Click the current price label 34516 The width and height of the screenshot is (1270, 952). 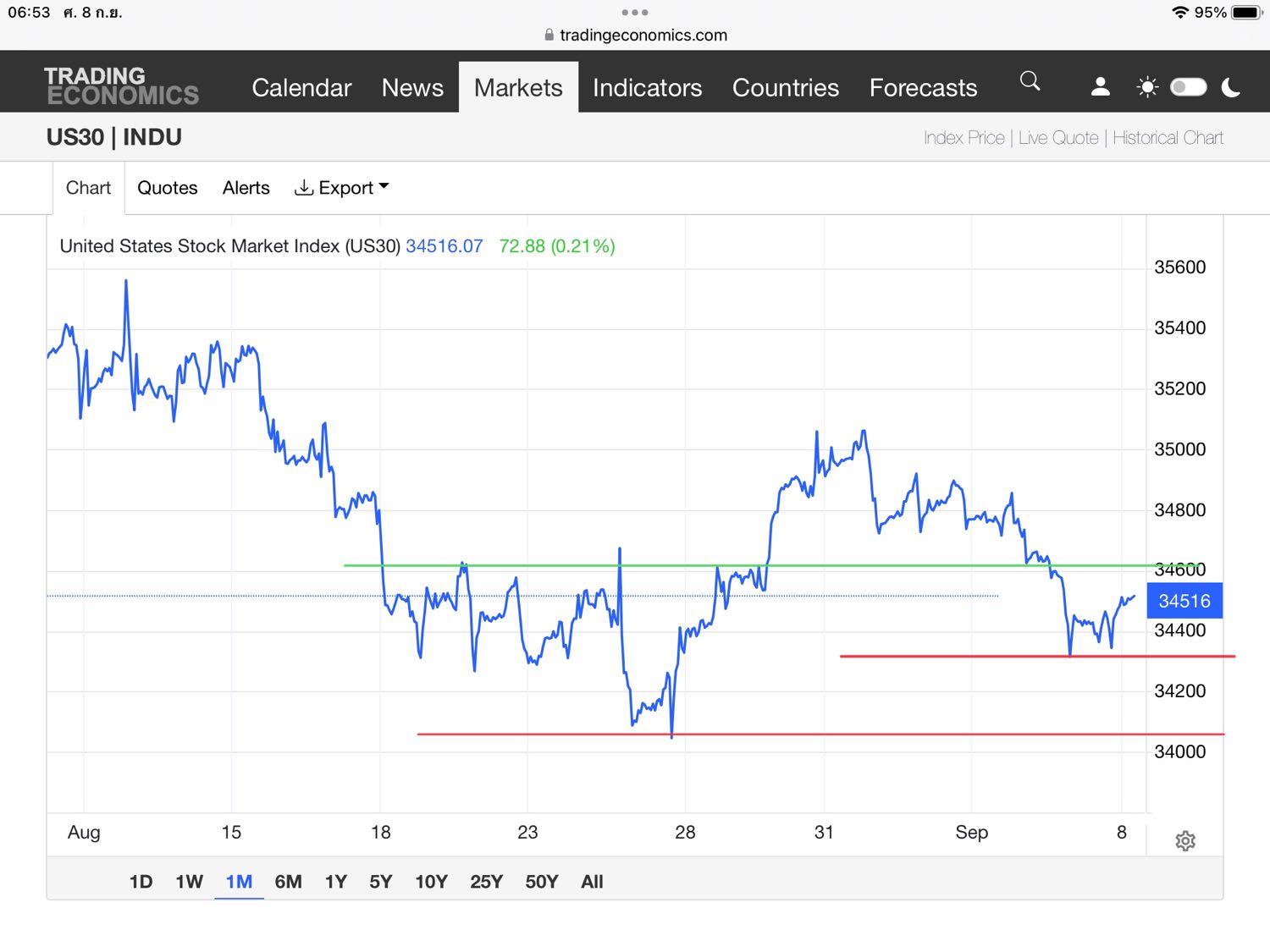click(1184, 601)
